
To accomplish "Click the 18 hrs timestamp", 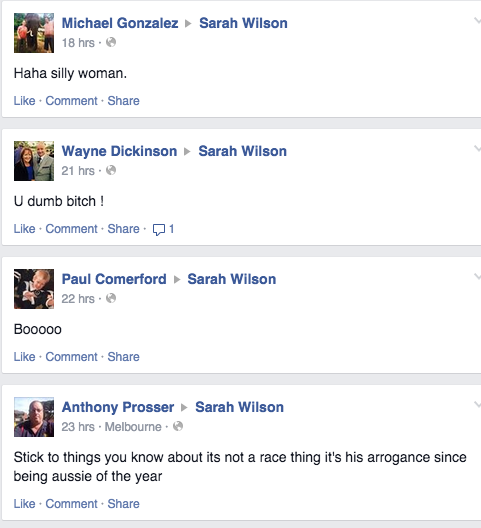I will click(x=78, y=43).
